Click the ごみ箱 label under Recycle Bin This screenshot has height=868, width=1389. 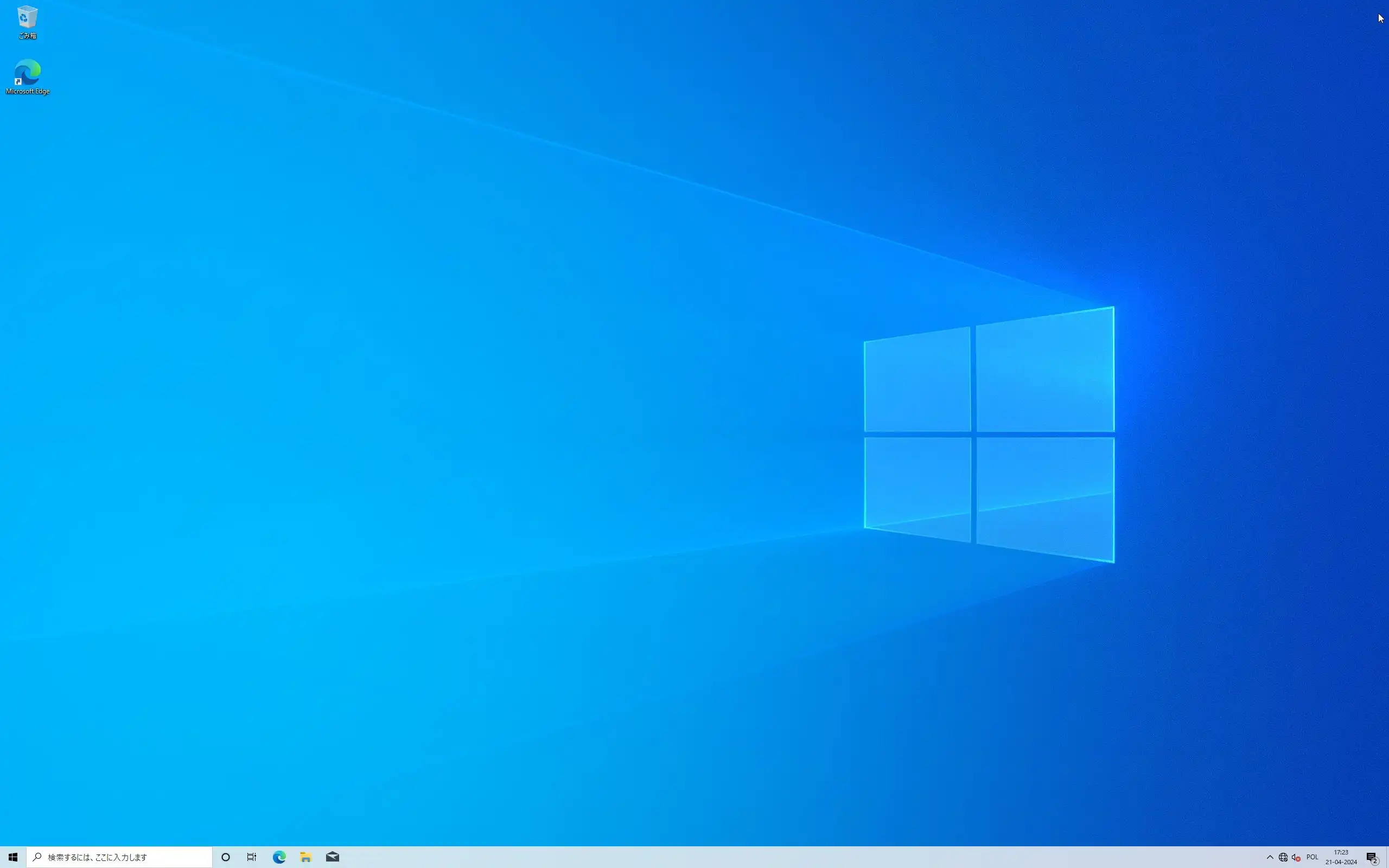pyautogui.click(x=27, y=36)
